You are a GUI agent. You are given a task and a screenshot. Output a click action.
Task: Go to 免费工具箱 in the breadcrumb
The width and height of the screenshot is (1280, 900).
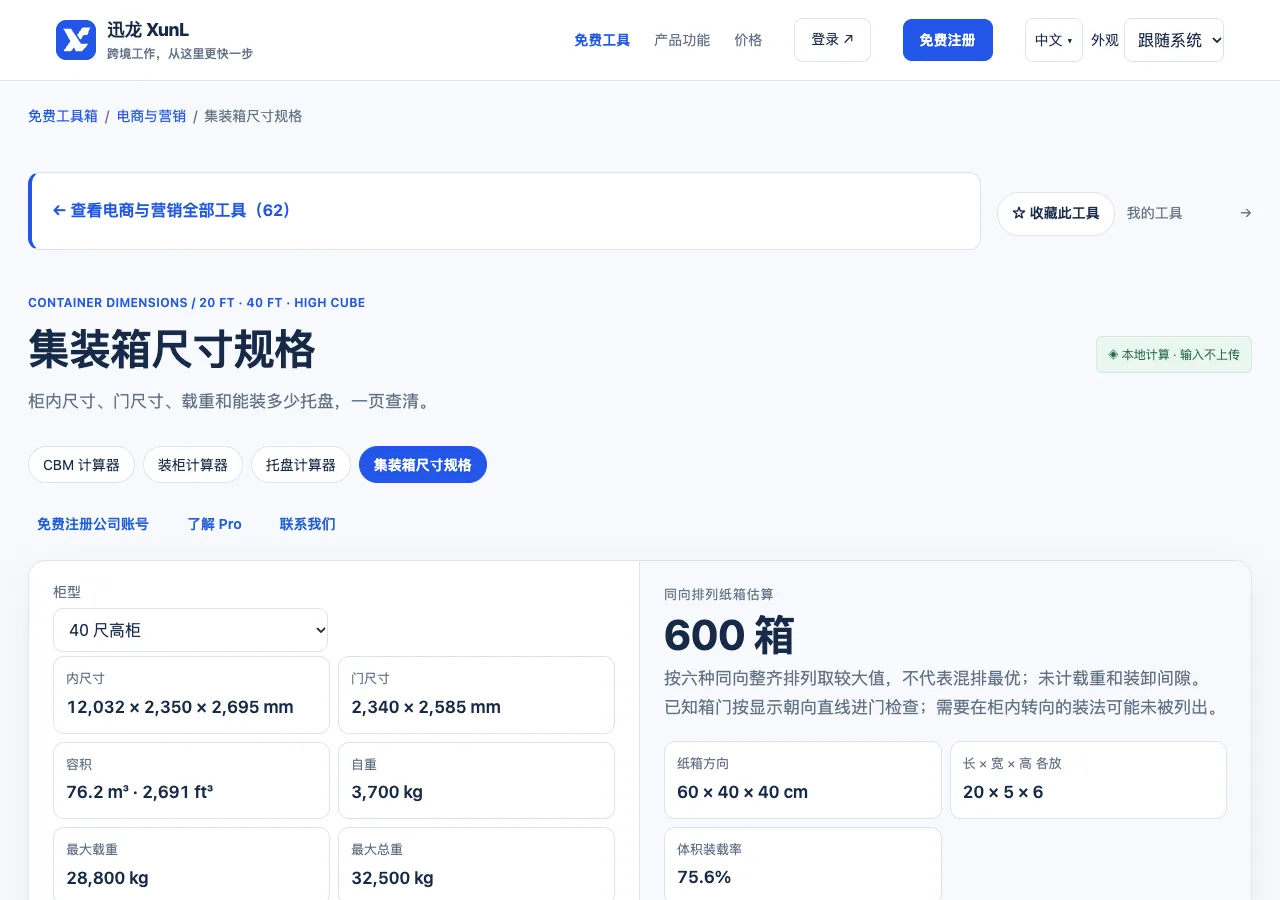point(63,116)
